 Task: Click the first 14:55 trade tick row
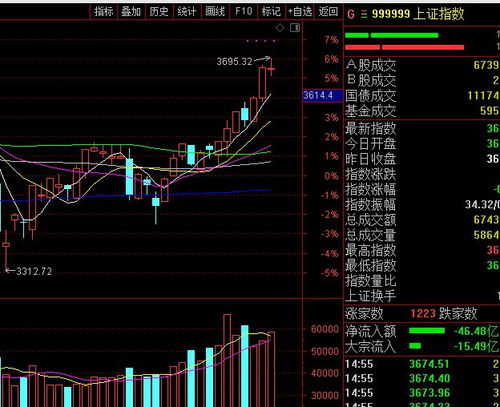point(422,364)
